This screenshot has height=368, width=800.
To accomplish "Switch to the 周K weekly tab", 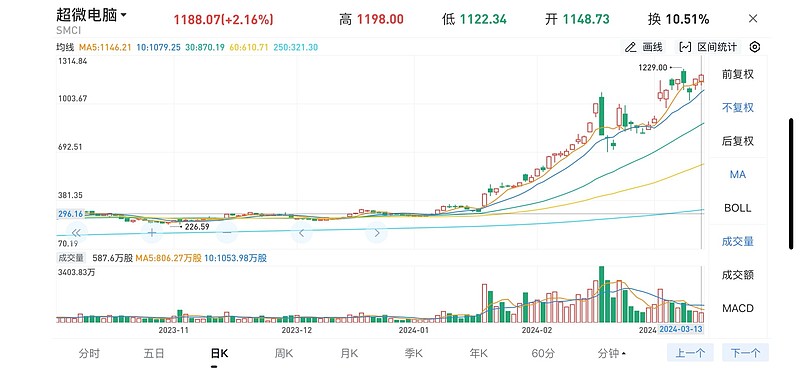I will [x=283, y=353].
